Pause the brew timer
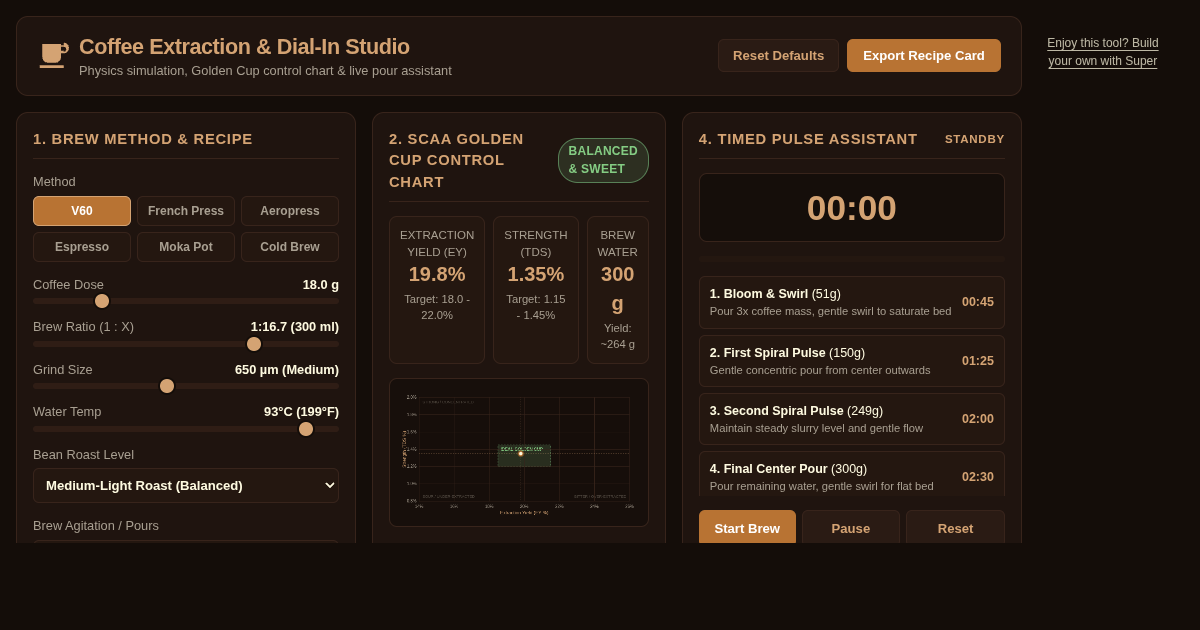This screenshot has width=1200, height=630. [x=851, y=528]
